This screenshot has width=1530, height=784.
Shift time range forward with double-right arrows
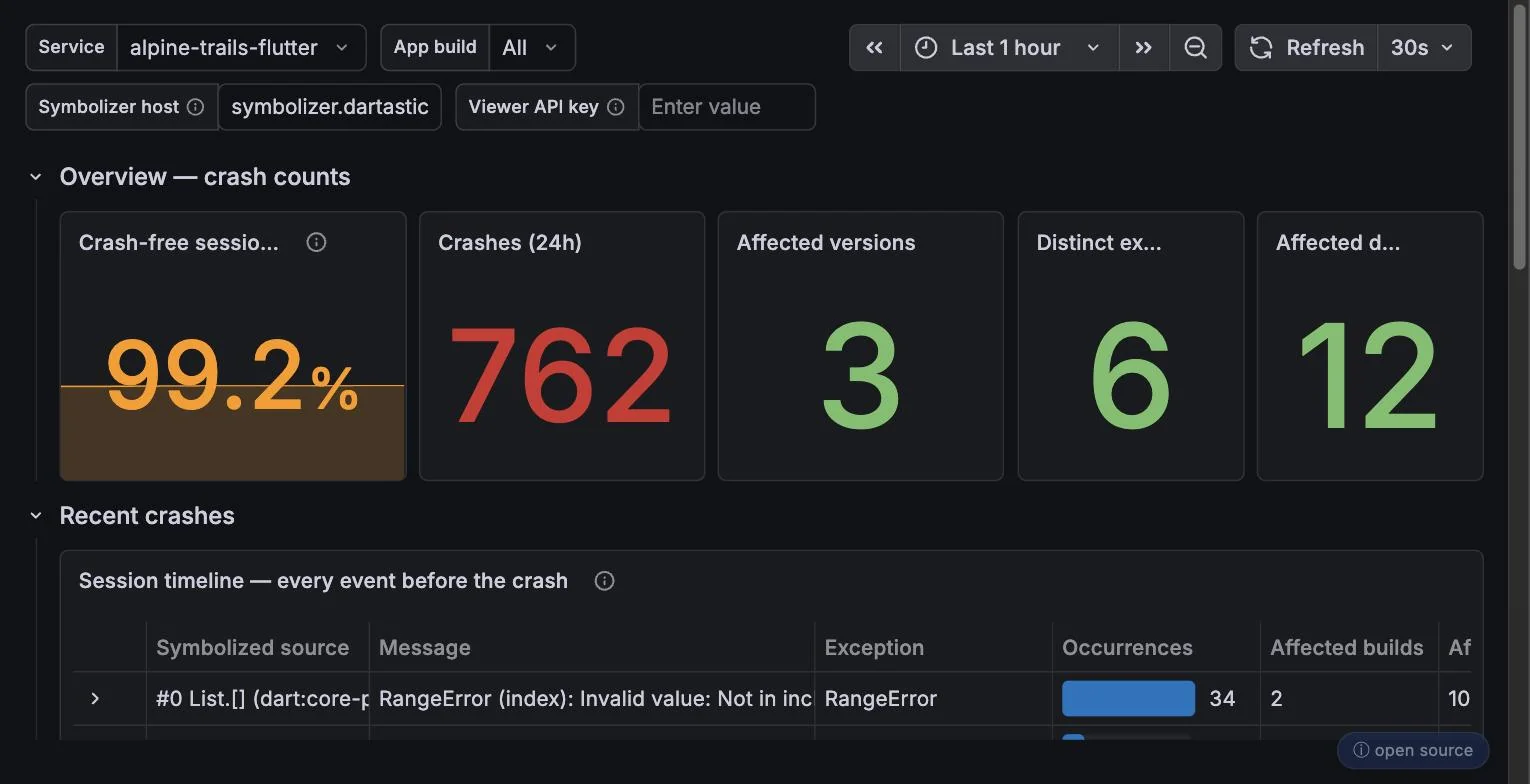1144,48
